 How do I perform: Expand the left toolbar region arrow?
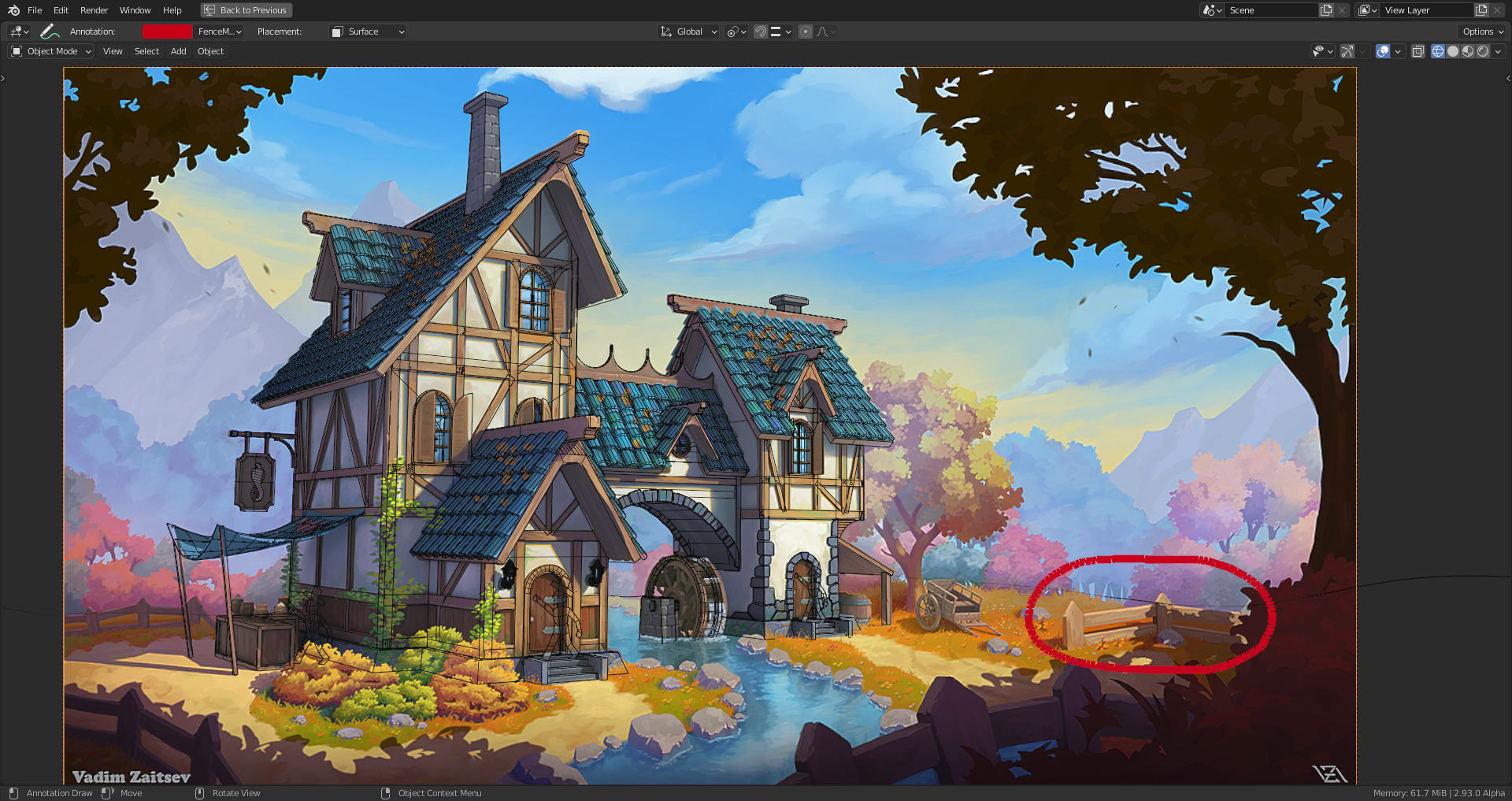[3, 78]
